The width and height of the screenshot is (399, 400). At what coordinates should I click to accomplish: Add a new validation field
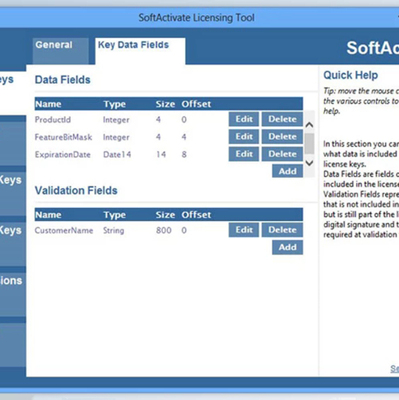287,247
